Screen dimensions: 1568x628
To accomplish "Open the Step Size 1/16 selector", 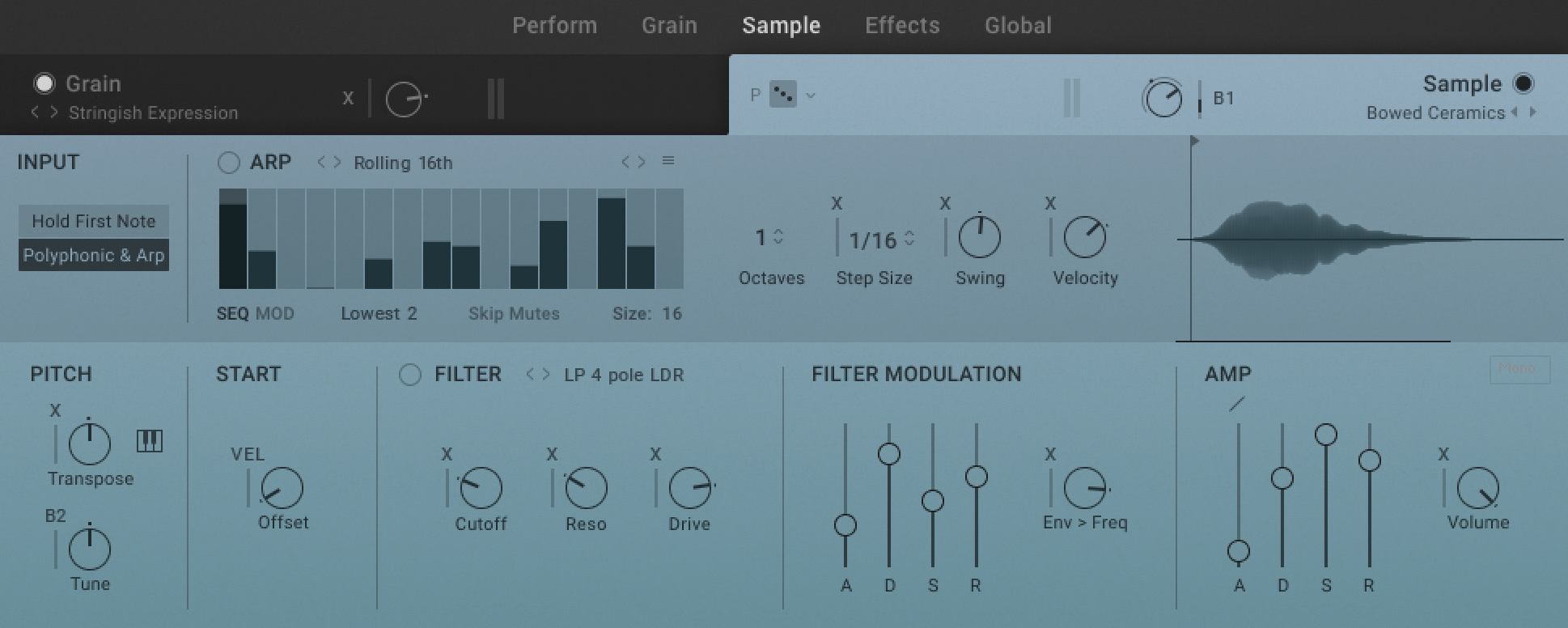I will 881,240.
